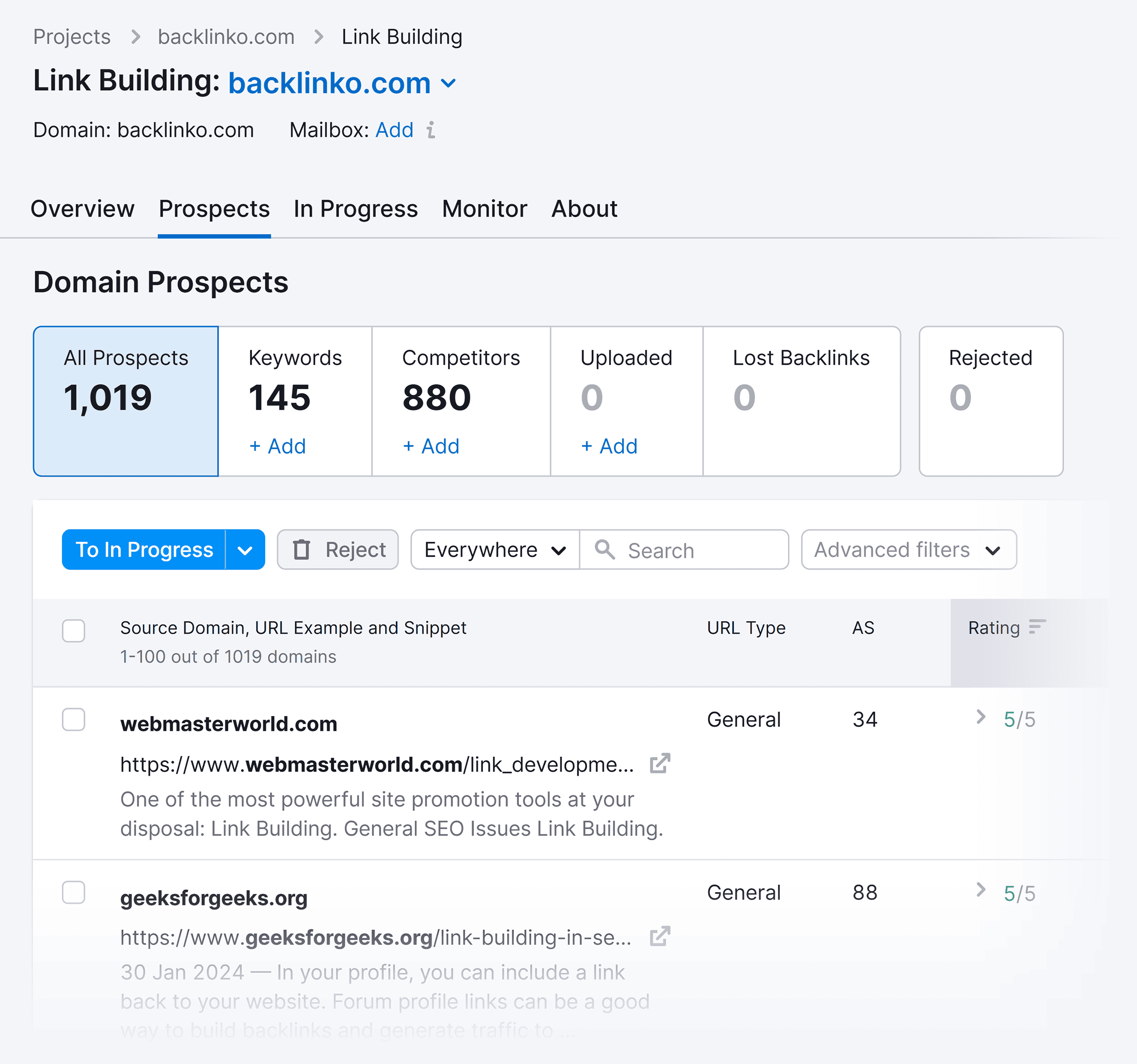Check the webmasterworld.com row checkbox

click(73, 721)
